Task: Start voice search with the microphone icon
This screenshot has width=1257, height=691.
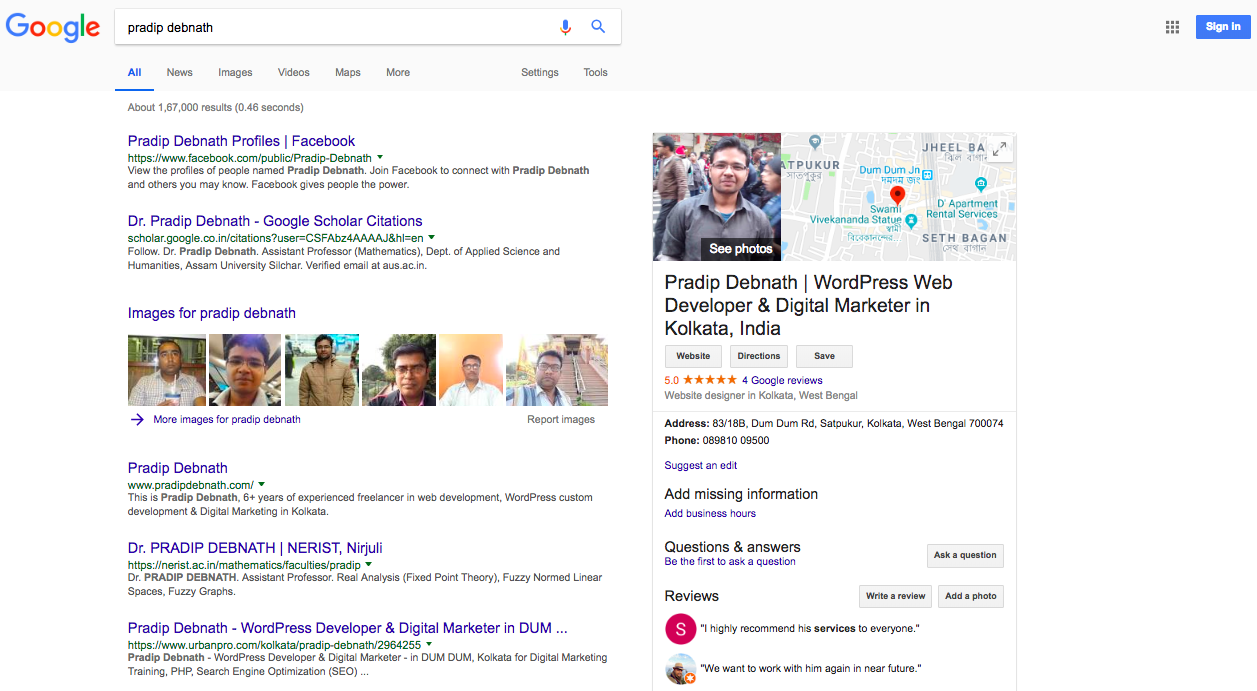Action: click(x=565, y=27)
